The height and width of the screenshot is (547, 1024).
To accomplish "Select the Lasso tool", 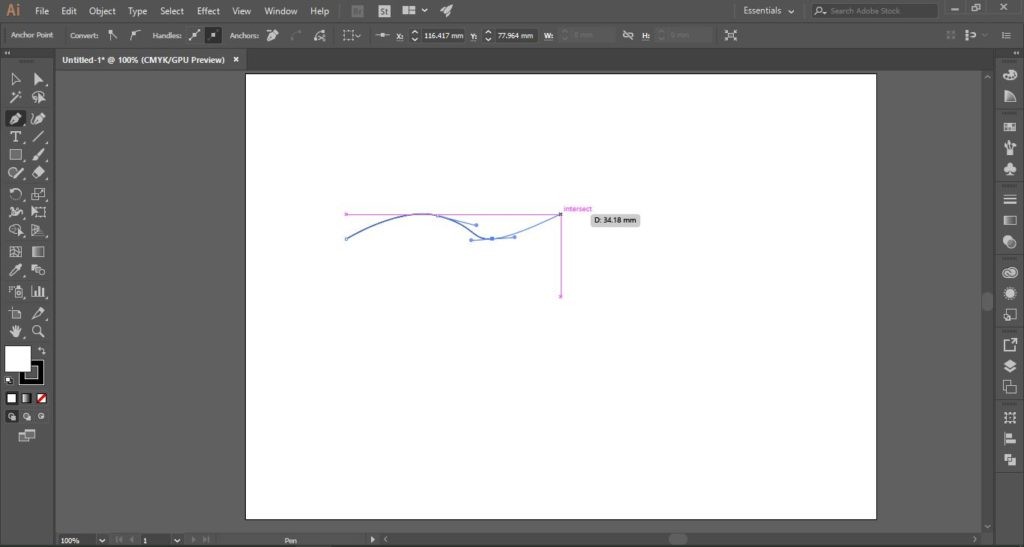I will click(38, 97).
